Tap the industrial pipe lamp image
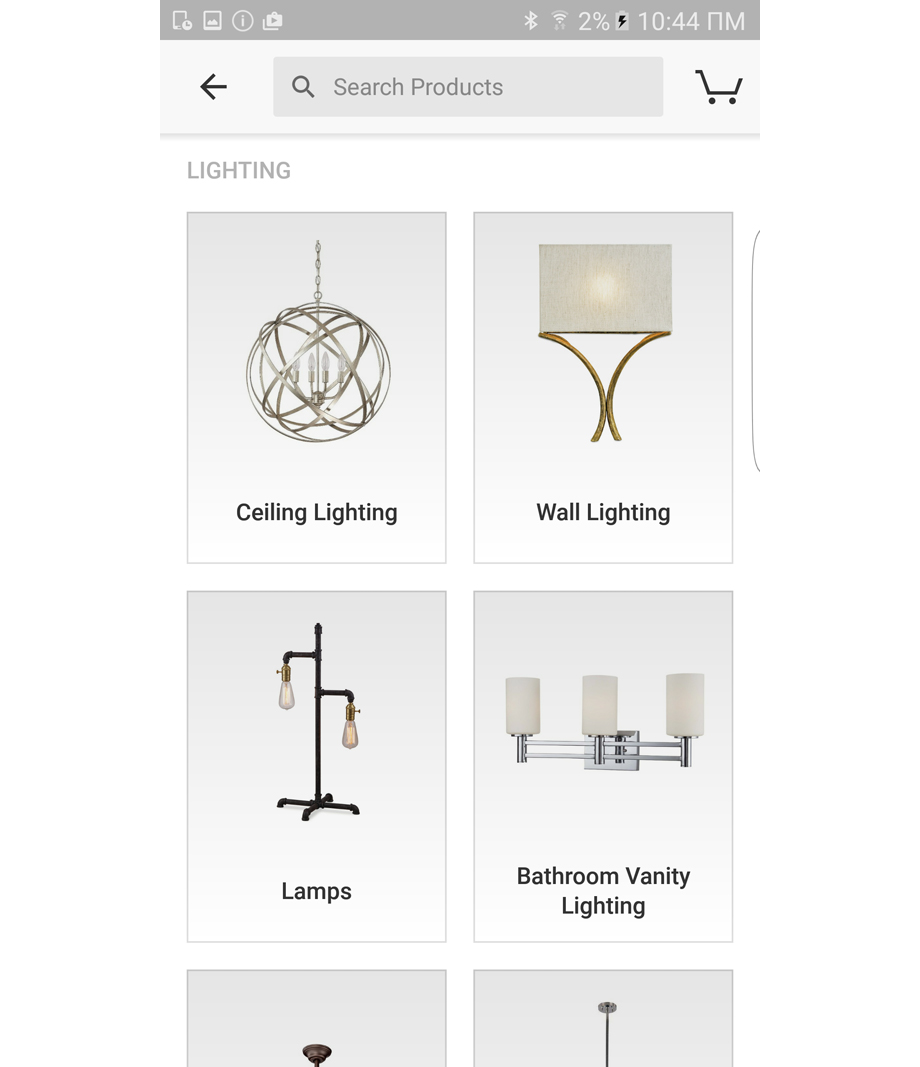The image size is (920, 1067). 318,721
